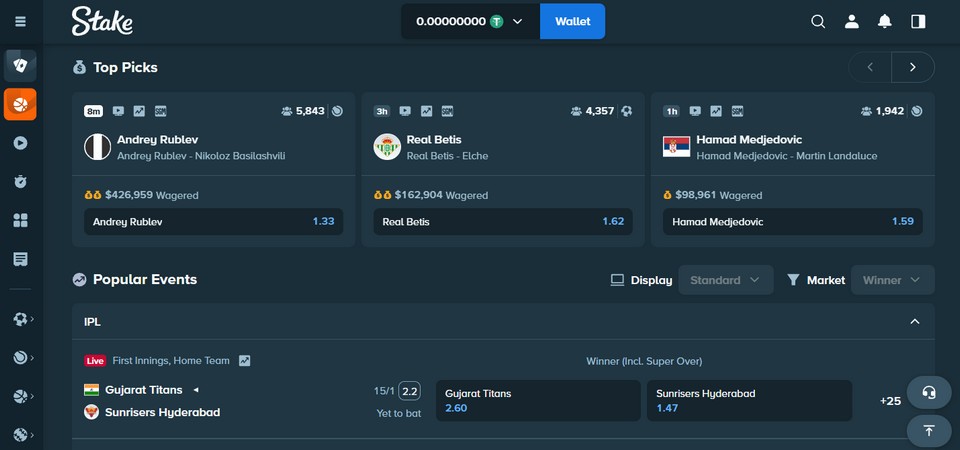Open the user profile icon
The height and width of the screenshot is (450, 960).
[x=852, y=21]
